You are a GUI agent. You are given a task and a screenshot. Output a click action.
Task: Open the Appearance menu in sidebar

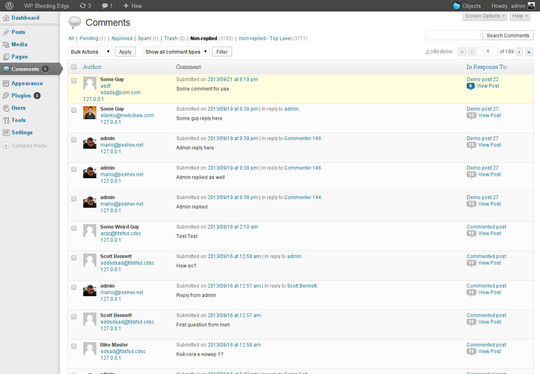point(27,83)
